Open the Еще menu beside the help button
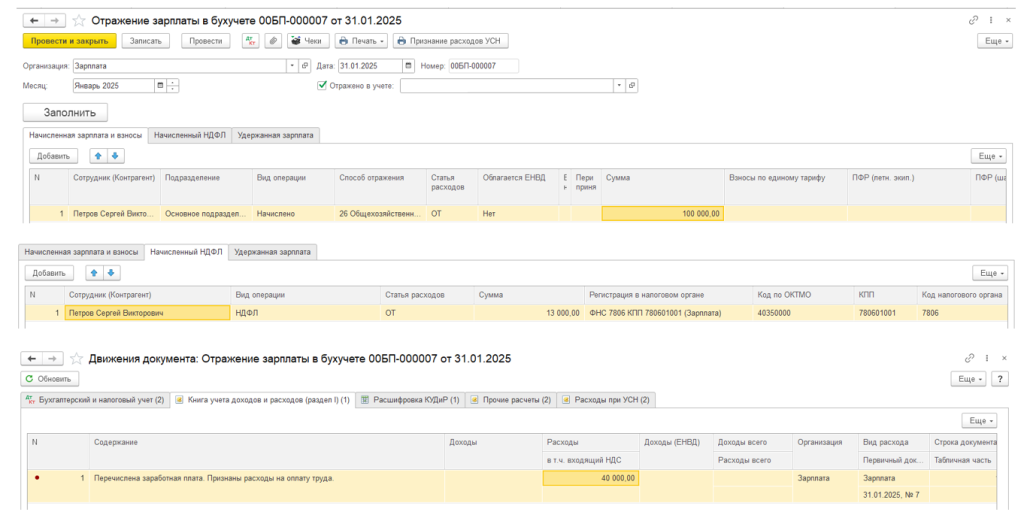The image size is (1024, 515). click(x=968, y=379)
